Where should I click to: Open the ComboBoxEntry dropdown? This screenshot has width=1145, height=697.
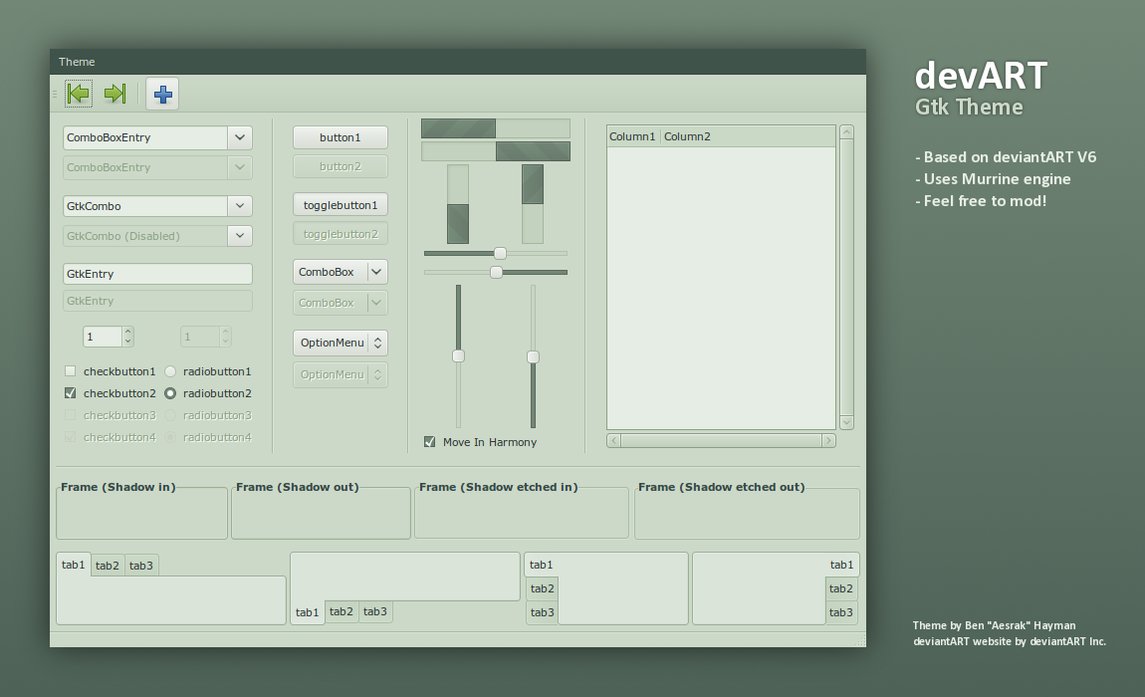point(239,137)
